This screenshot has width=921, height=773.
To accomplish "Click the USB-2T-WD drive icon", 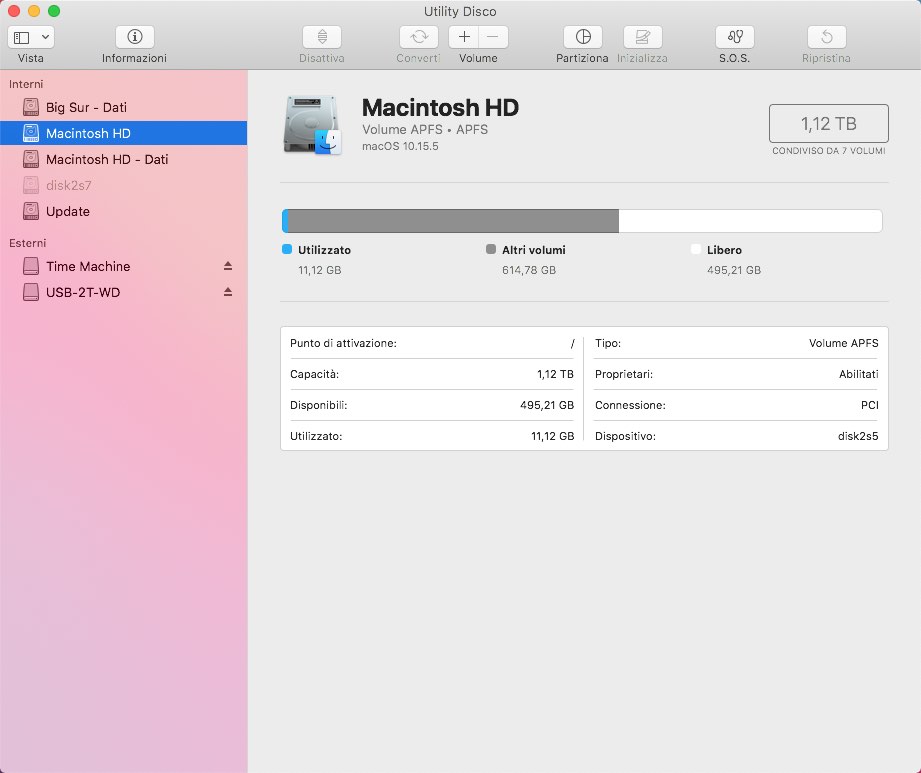I will (31, 292).
